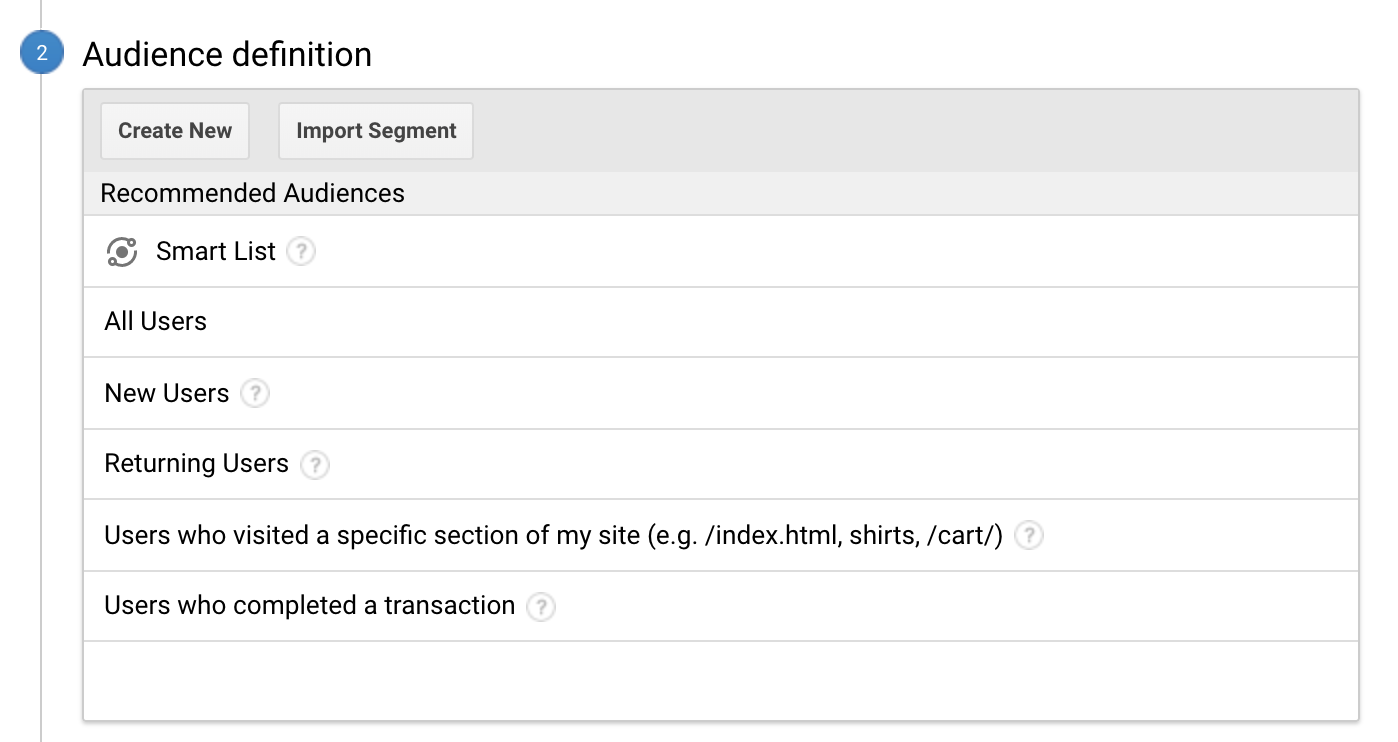Select the Smart List audience label
Image resolution: width=1398 pixels, height=742 pixels.
(x=215, y=252)
